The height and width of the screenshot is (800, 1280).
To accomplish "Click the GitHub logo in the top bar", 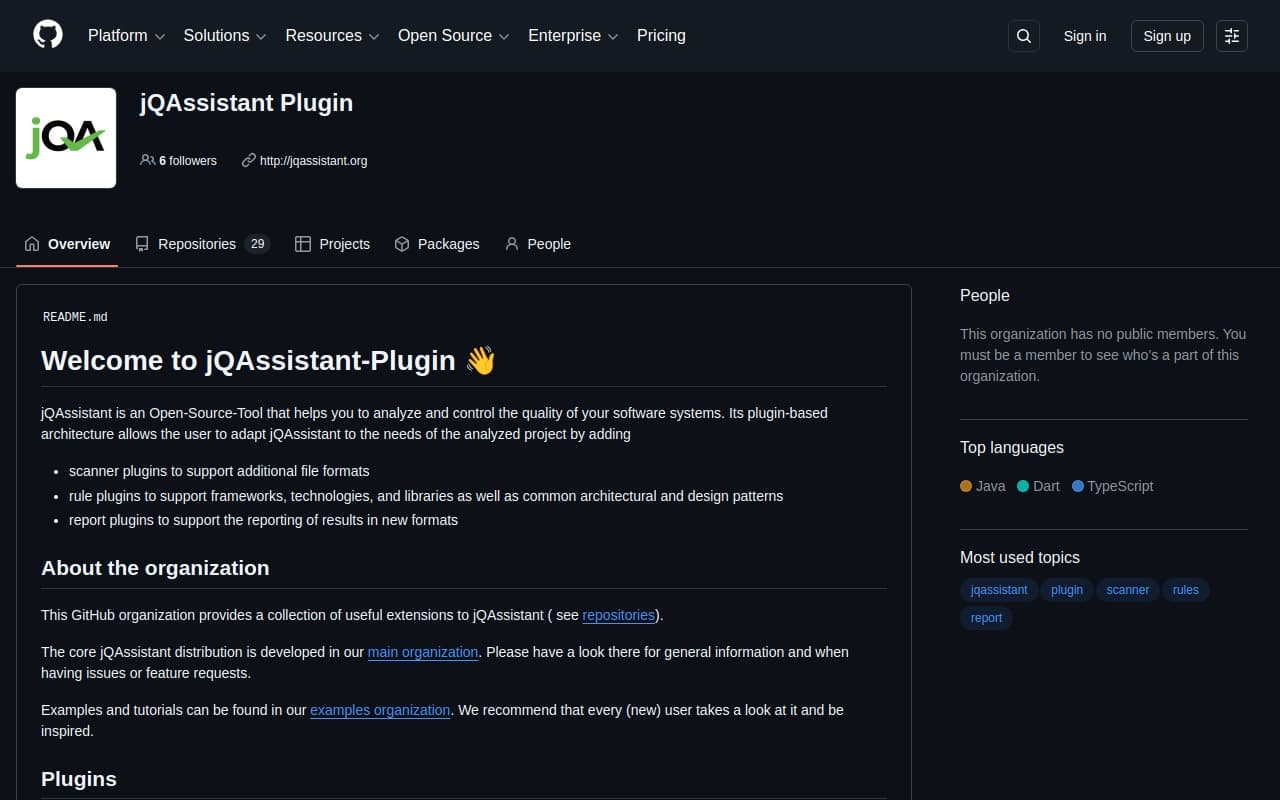I will [47, 35].
